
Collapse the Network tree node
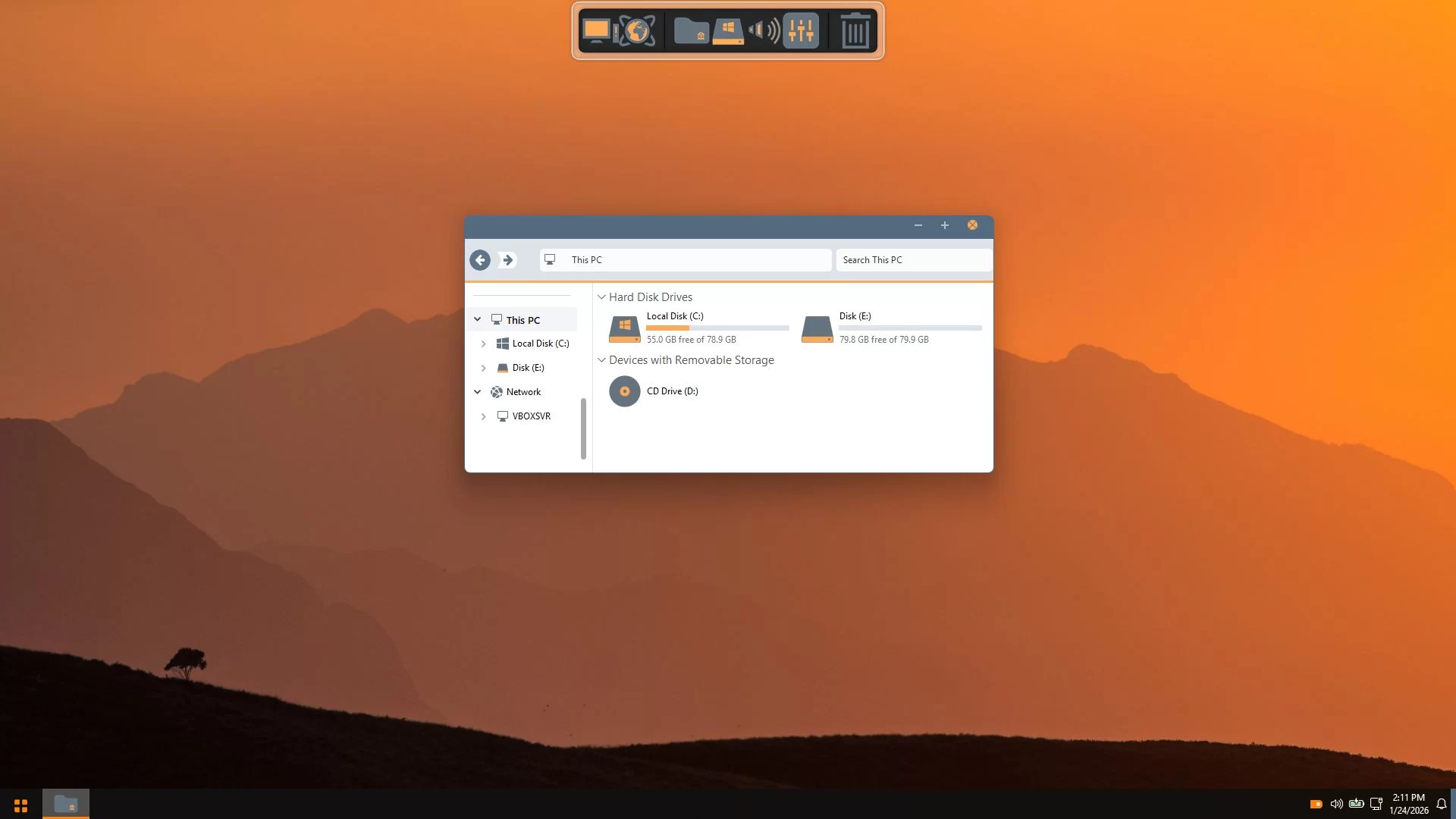tap(477, 392)
